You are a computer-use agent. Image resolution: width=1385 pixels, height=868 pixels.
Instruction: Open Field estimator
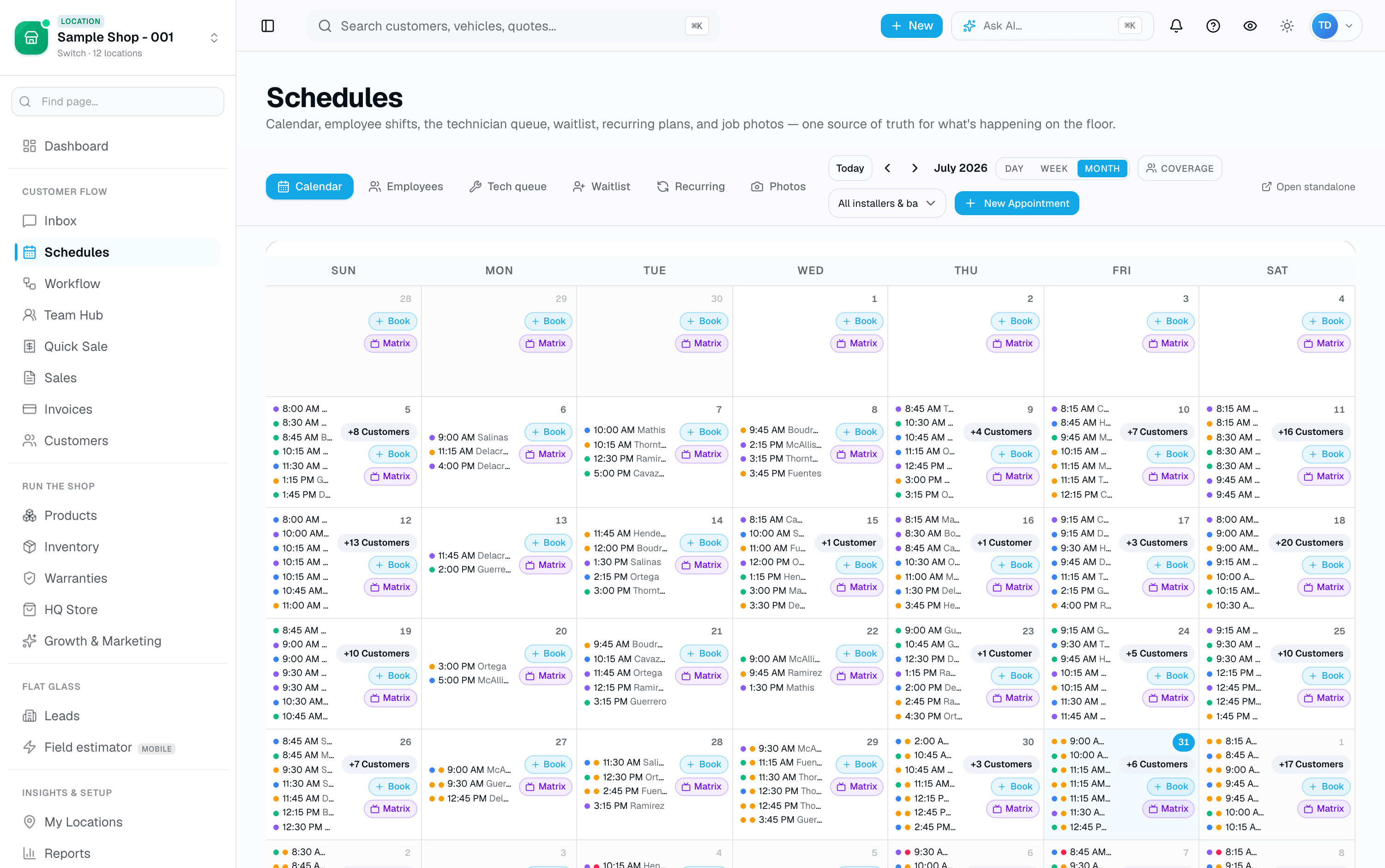[118, 747]
